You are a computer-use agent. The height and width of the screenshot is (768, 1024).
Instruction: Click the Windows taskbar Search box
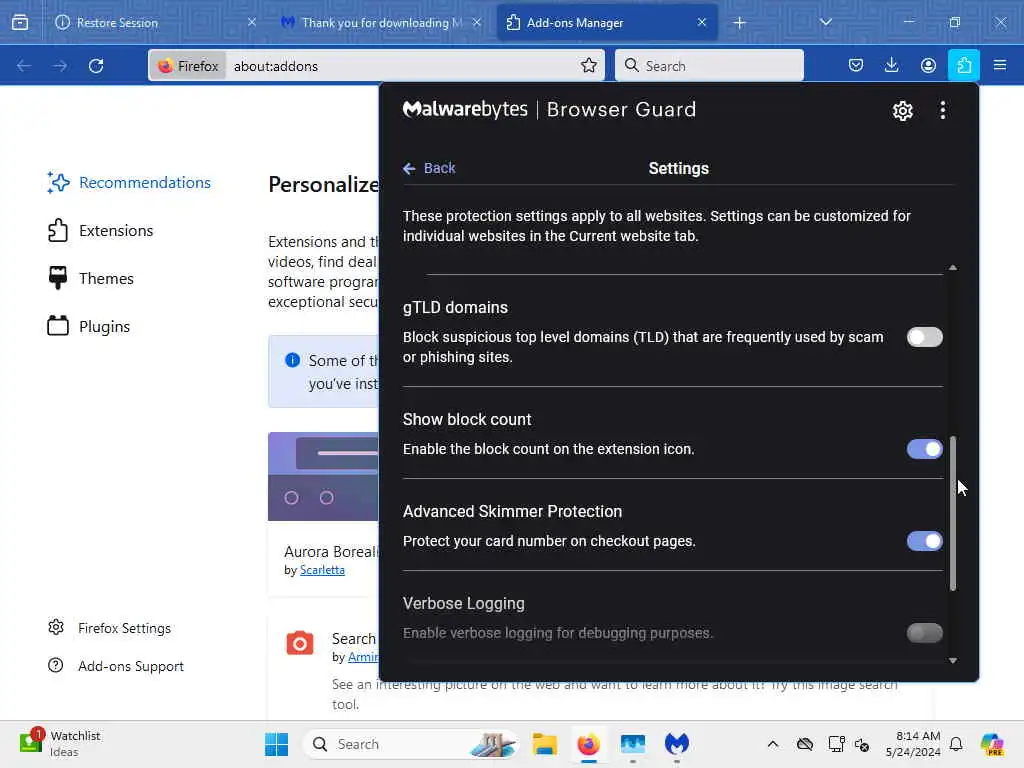click(410, 744)
